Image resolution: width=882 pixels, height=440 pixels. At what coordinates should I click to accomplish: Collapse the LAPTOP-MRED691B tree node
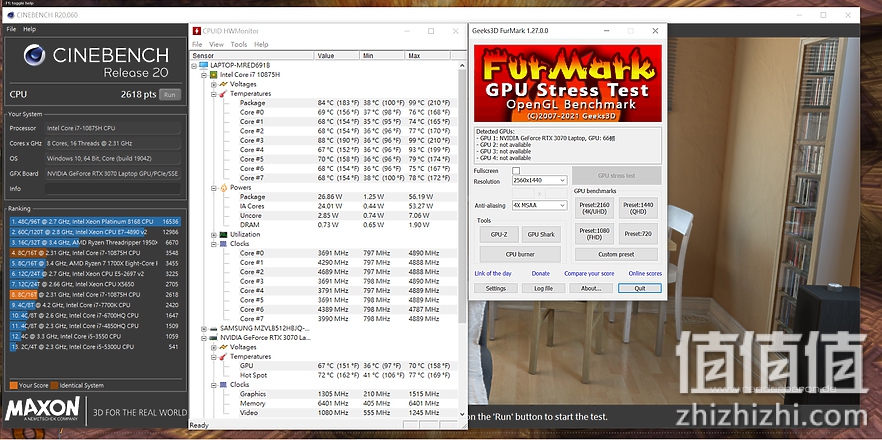tap(195, 65)
